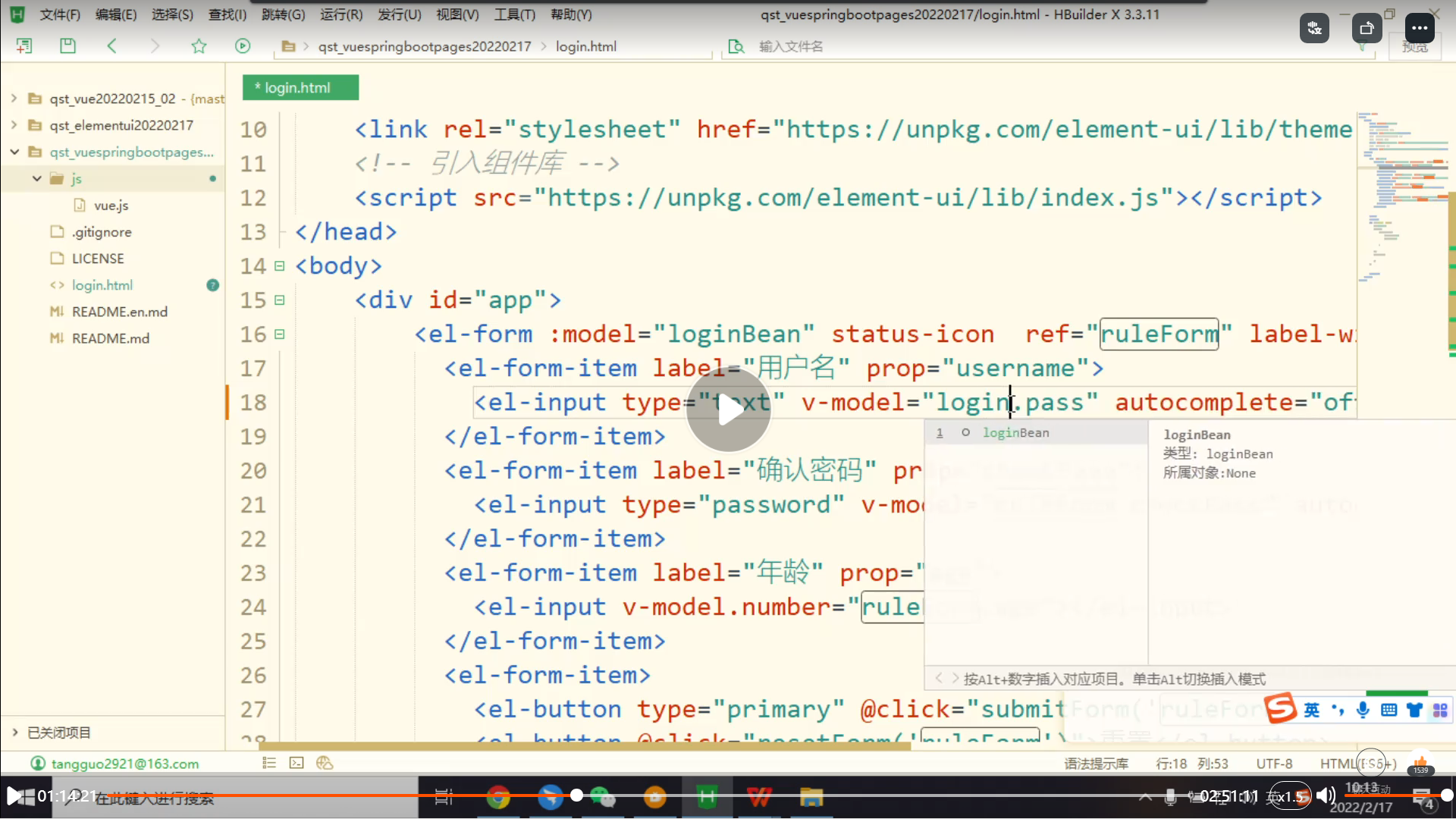Image resolution: width=1456 pixels, height=819 pixels.
Task: Open the 文件(F) menu
Action: pos(60,14)
